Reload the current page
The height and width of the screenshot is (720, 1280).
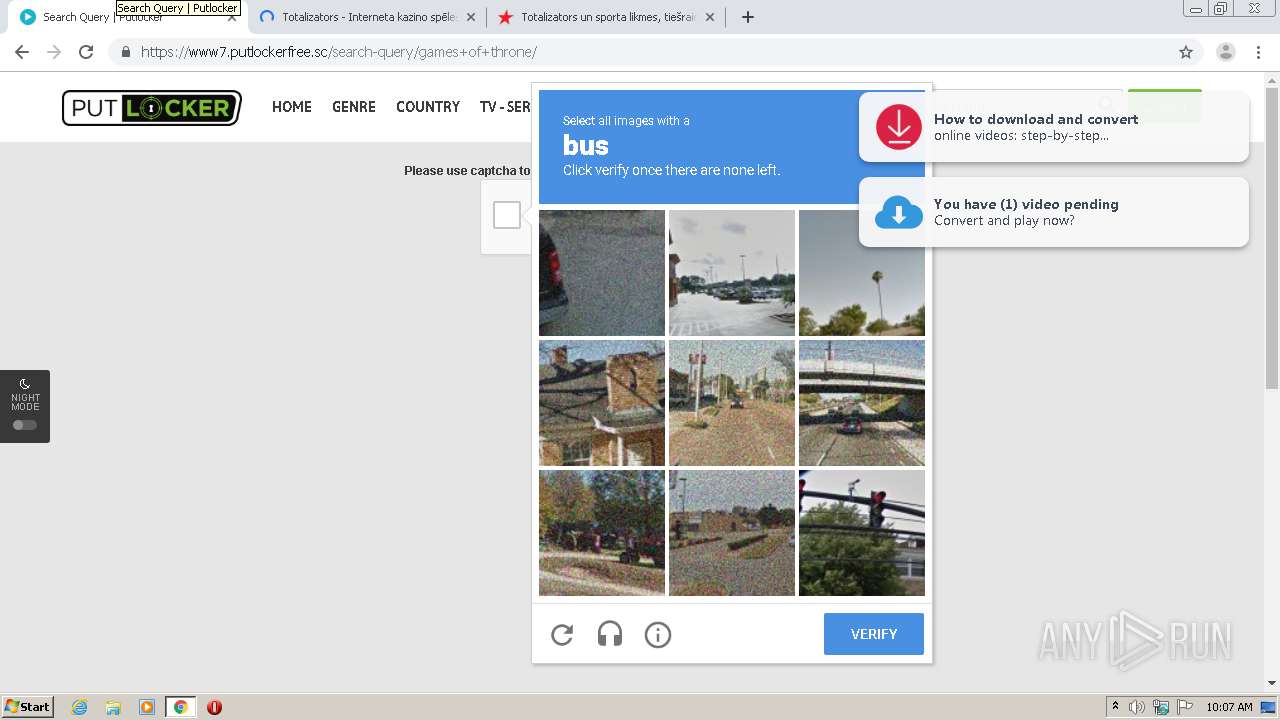(x=86, y=52)
